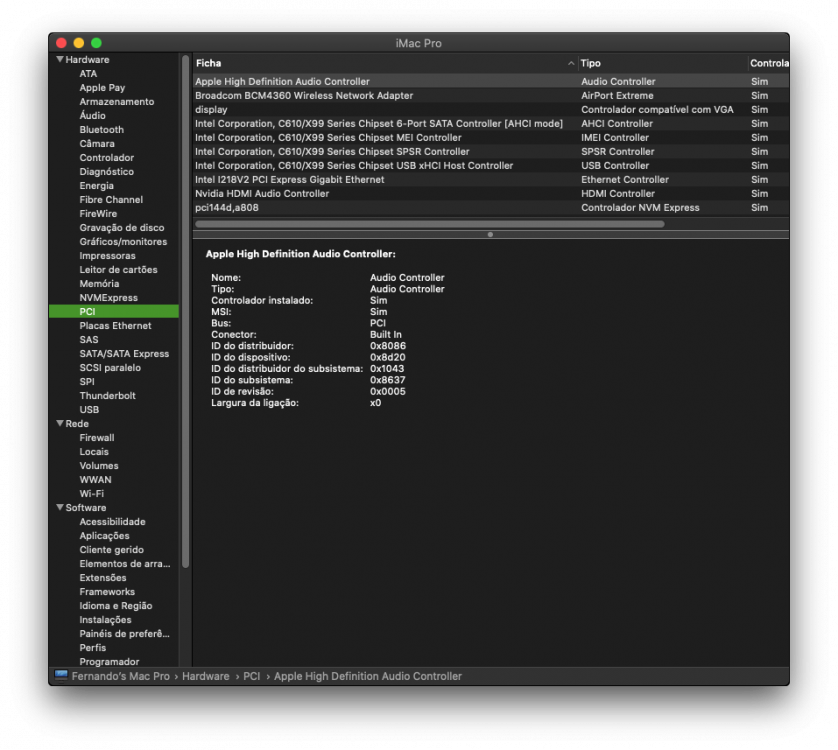This screenshot has width=838, height=750.
Task: Select the highlighted PCI sidebar item
Action: pos(114,312)
